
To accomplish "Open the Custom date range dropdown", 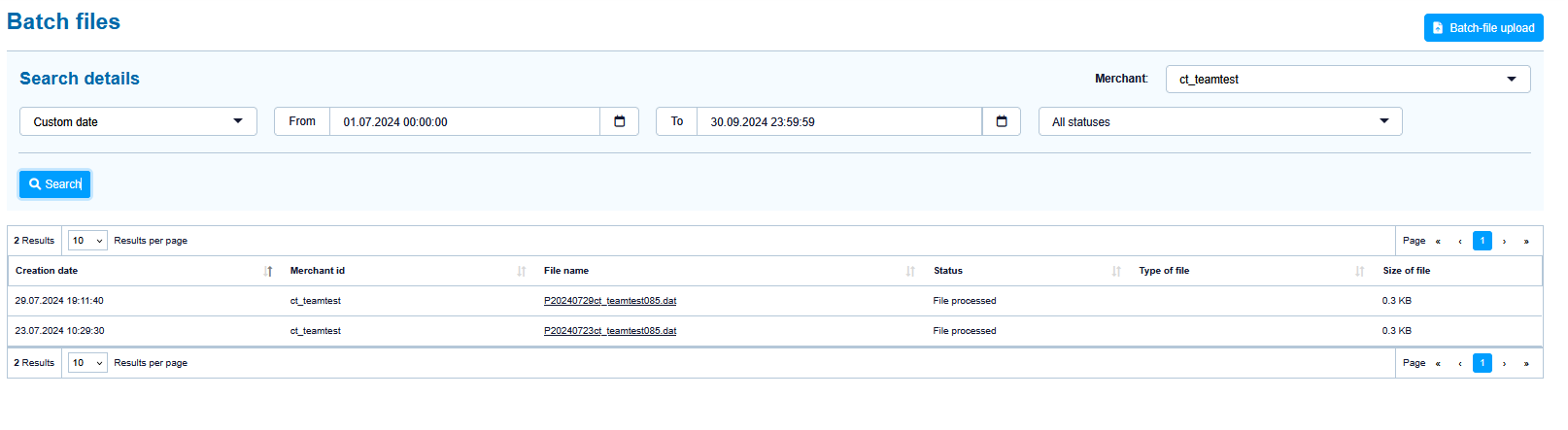I will coord(138,121).
